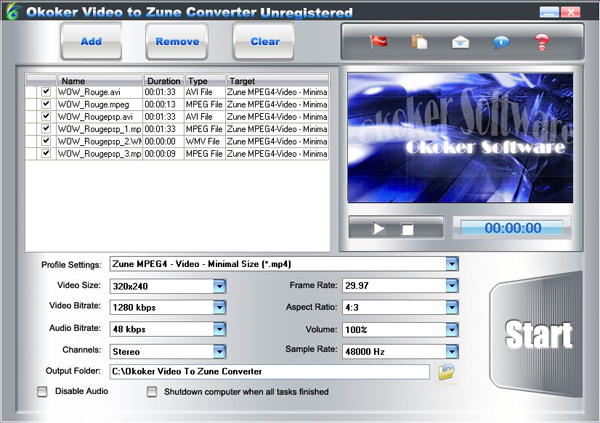The height and width of the screenshot is (423, 600).
Task: Toggle checkbox for WOW_Rougepsp_3 row
Action: tap(46, 153)
